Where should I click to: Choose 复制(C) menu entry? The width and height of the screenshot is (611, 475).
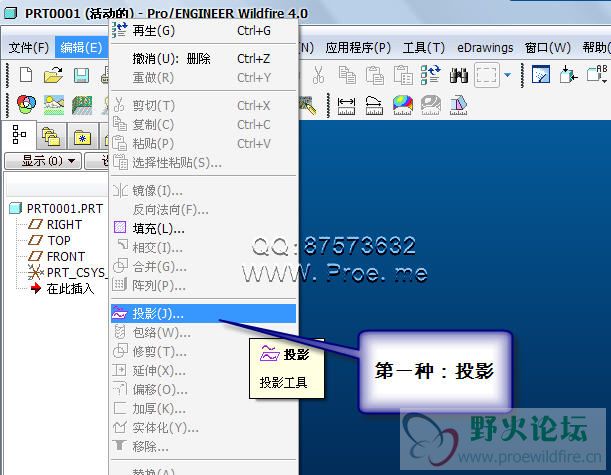203,124
